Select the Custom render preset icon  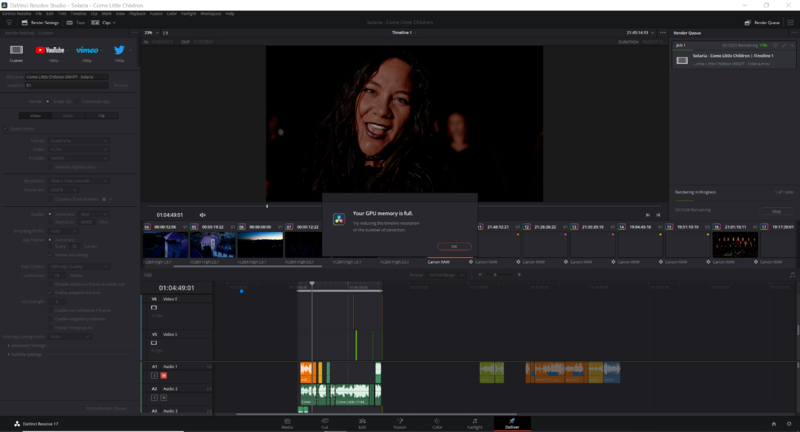click(16, 49)
